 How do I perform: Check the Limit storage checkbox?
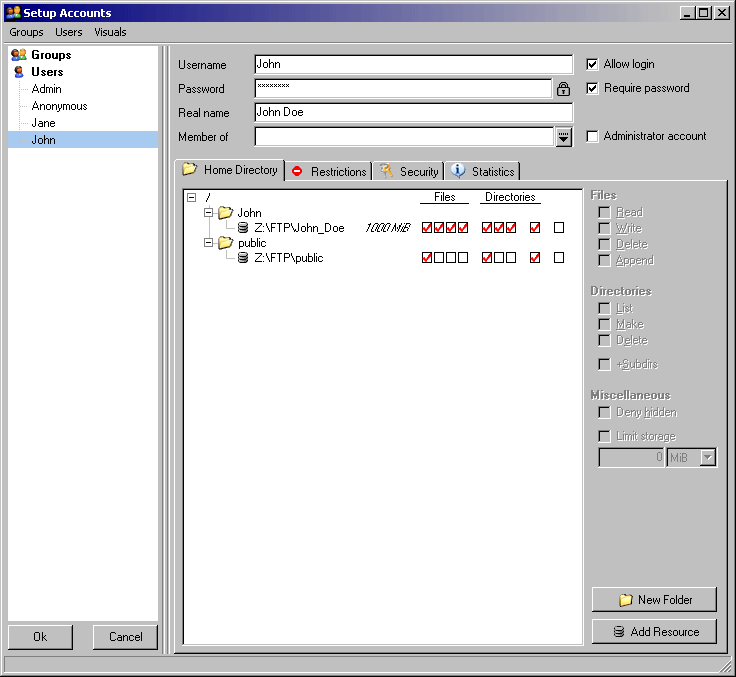[605, 437]
